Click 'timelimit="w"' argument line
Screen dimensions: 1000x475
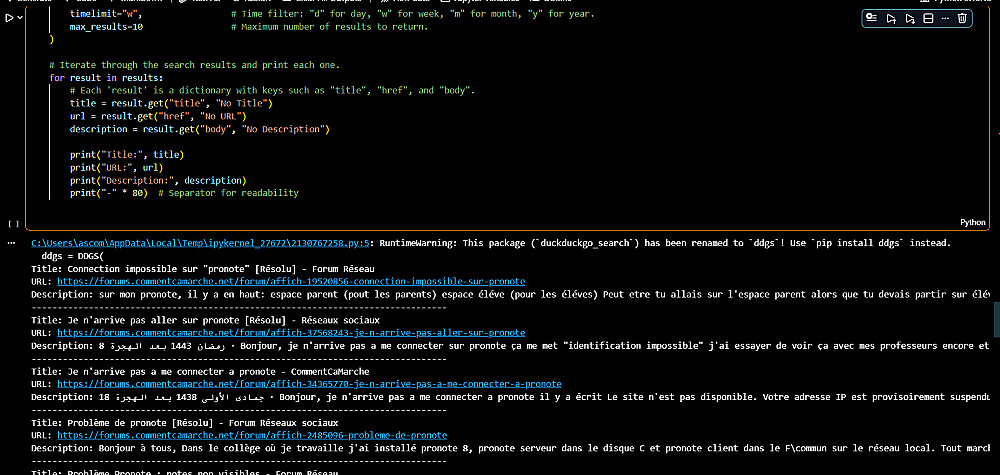point(107,14)
